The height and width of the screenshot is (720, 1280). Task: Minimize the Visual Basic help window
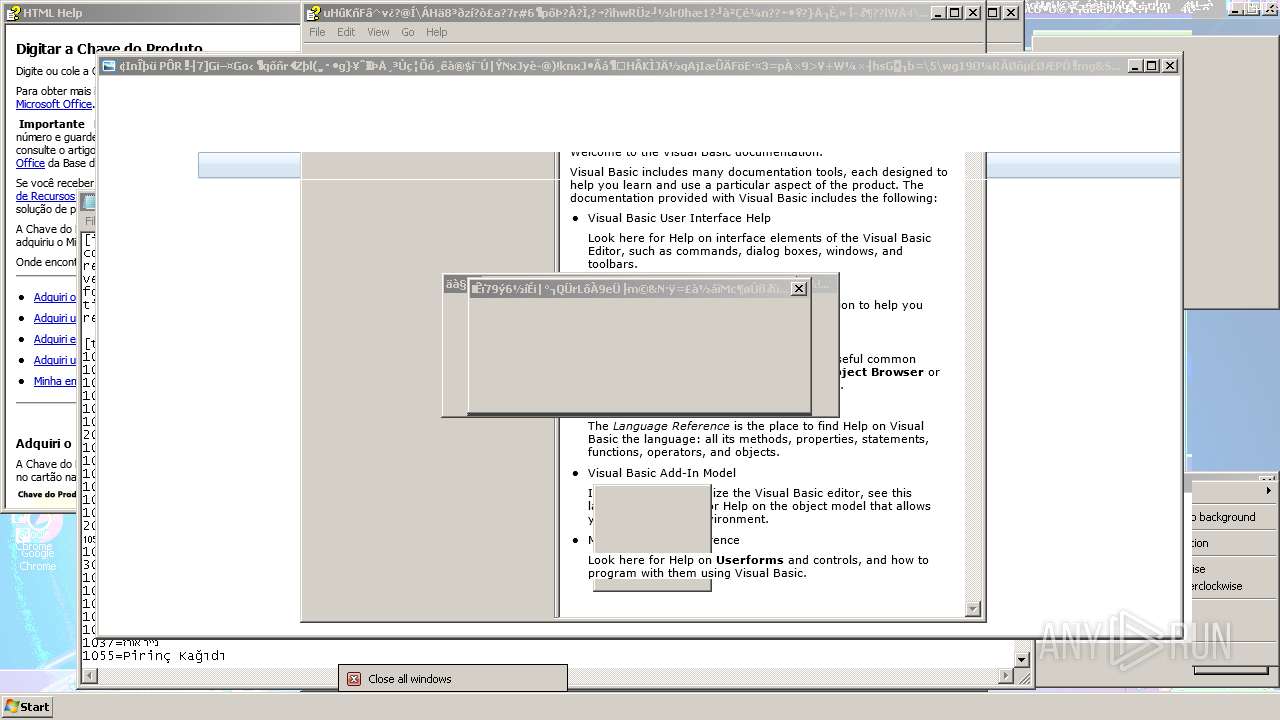click(937, 13)
